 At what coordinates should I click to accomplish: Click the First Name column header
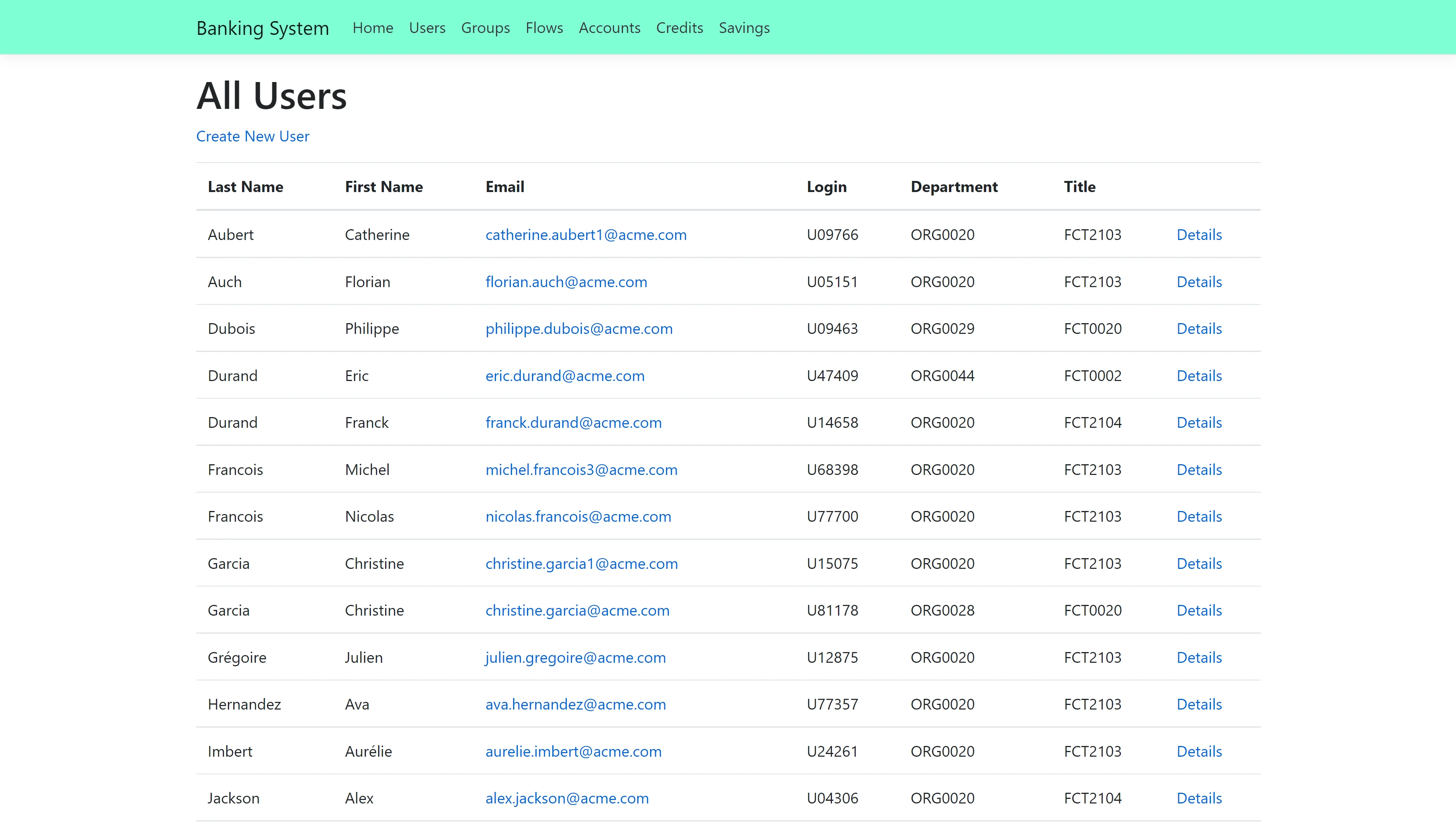pyautogui.click(x=384, y=187)
